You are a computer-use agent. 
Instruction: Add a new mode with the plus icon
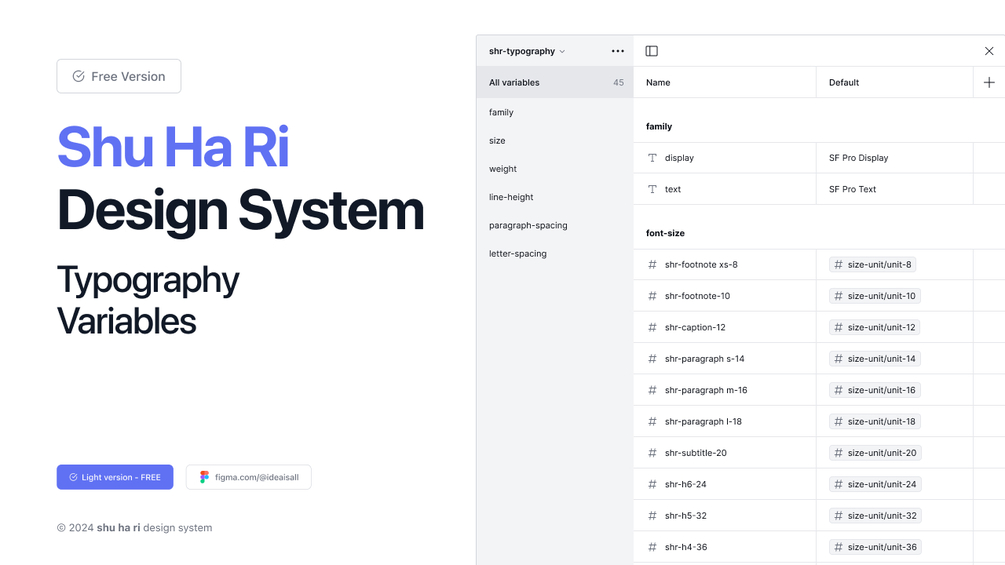click(989, 83)
